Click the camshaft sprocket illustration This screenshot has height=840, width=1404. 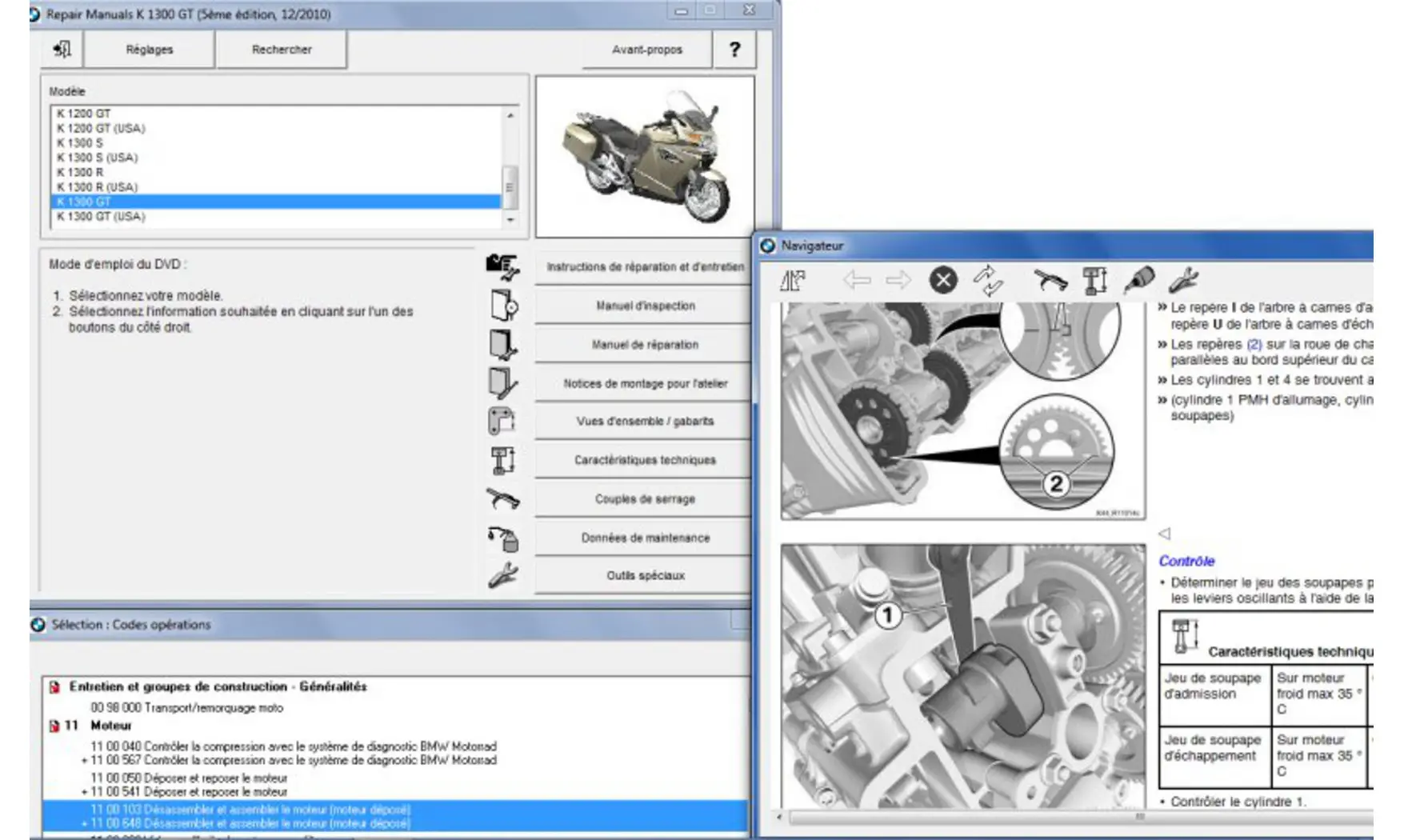963,410
